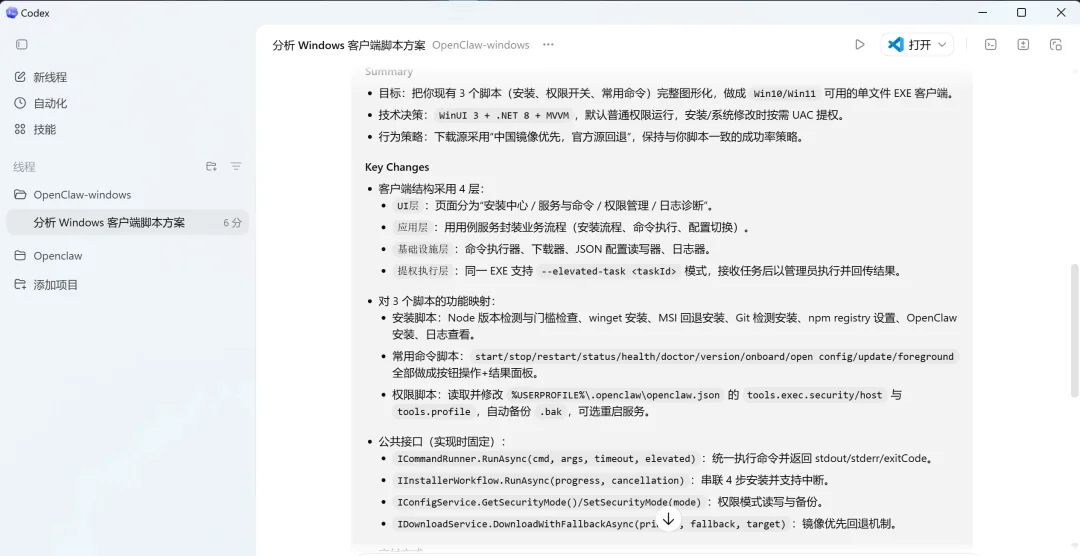Click the 线程 section label in sidebar
Image resolution: width=1080 pixels, height=556 pixels.
click(24, 167)
